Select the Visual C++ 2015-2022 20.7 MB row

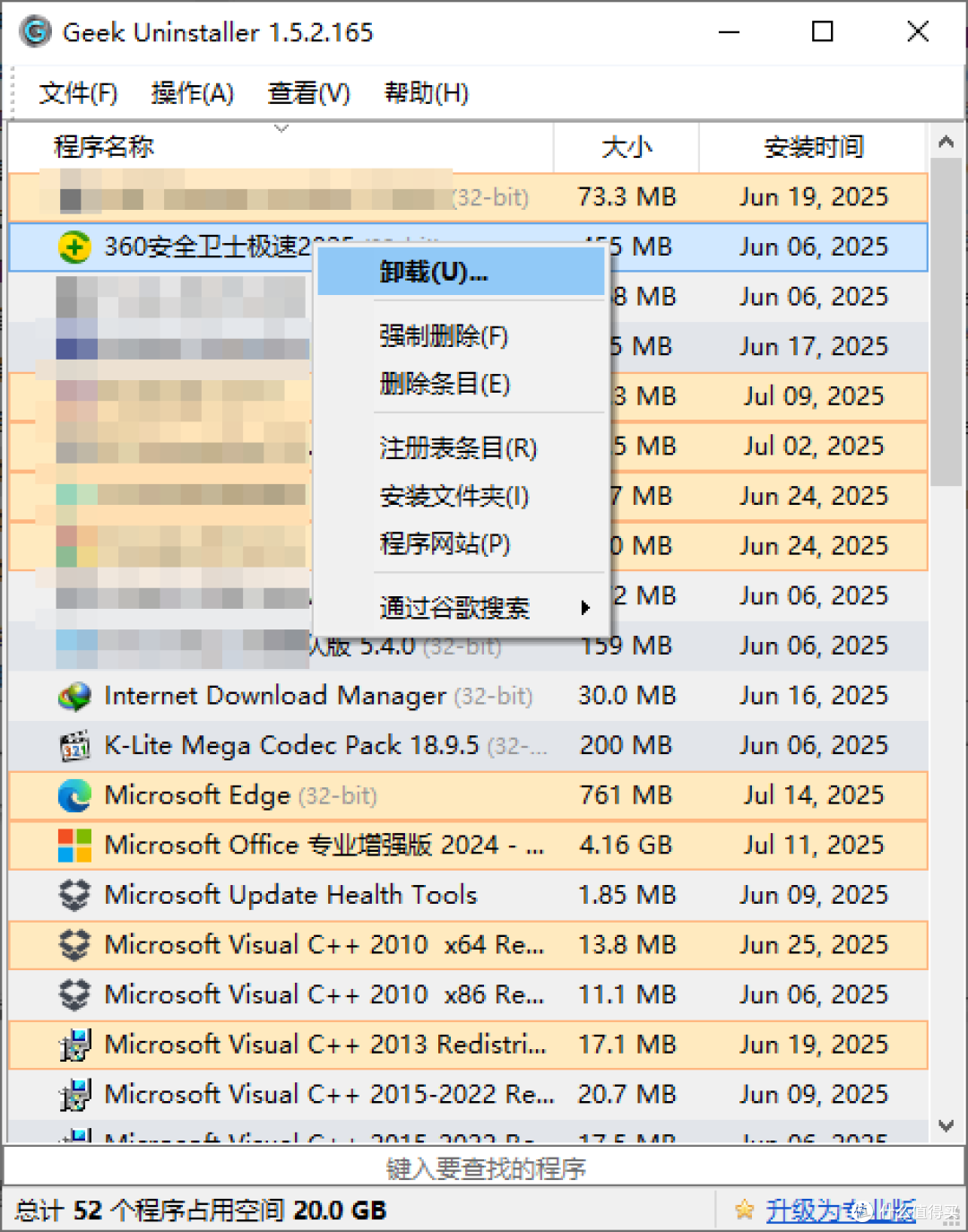click(469, 1094)
